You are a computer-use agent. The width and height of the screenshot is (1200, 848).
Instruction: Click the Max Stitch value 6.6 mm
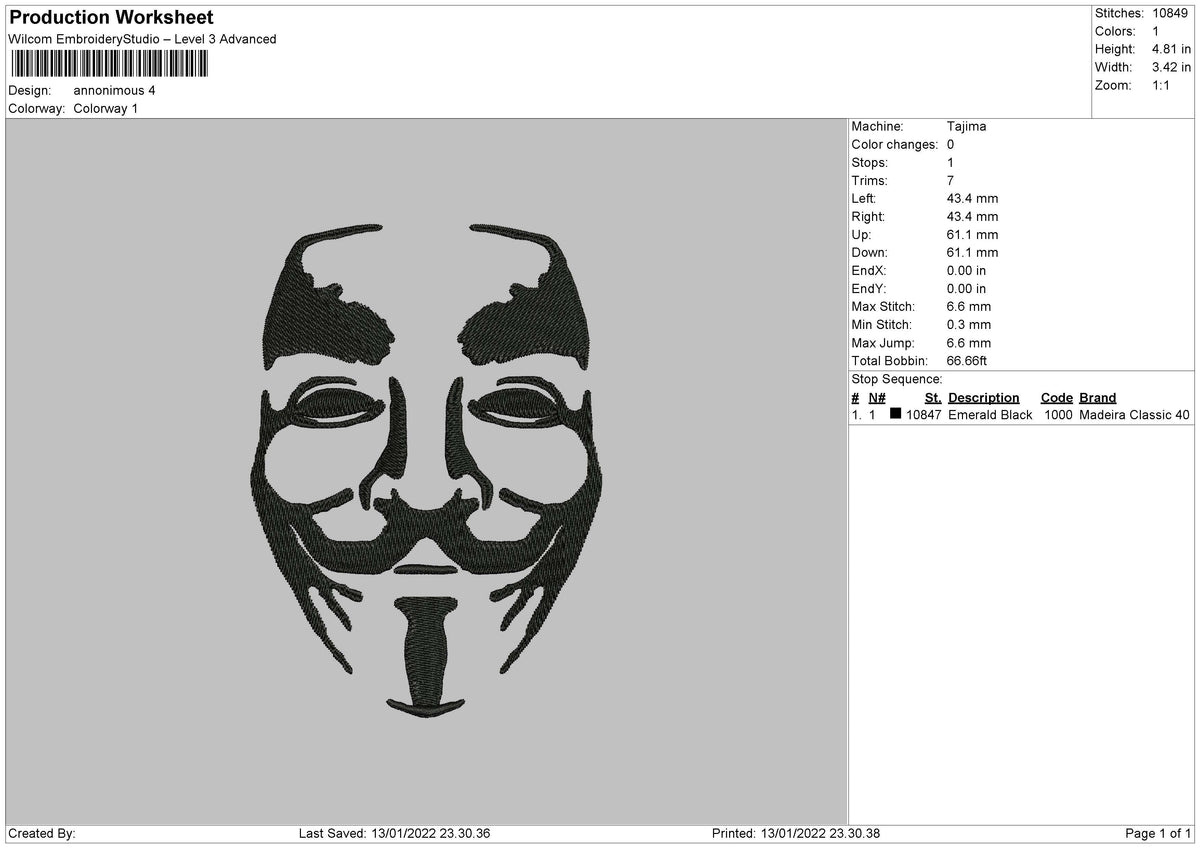tap(969, 306)
